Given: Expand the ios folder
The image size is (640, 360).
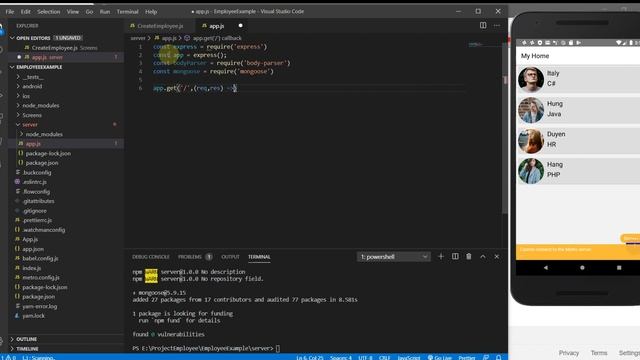Looking at the screenshot, I should (x=26, y=96).
